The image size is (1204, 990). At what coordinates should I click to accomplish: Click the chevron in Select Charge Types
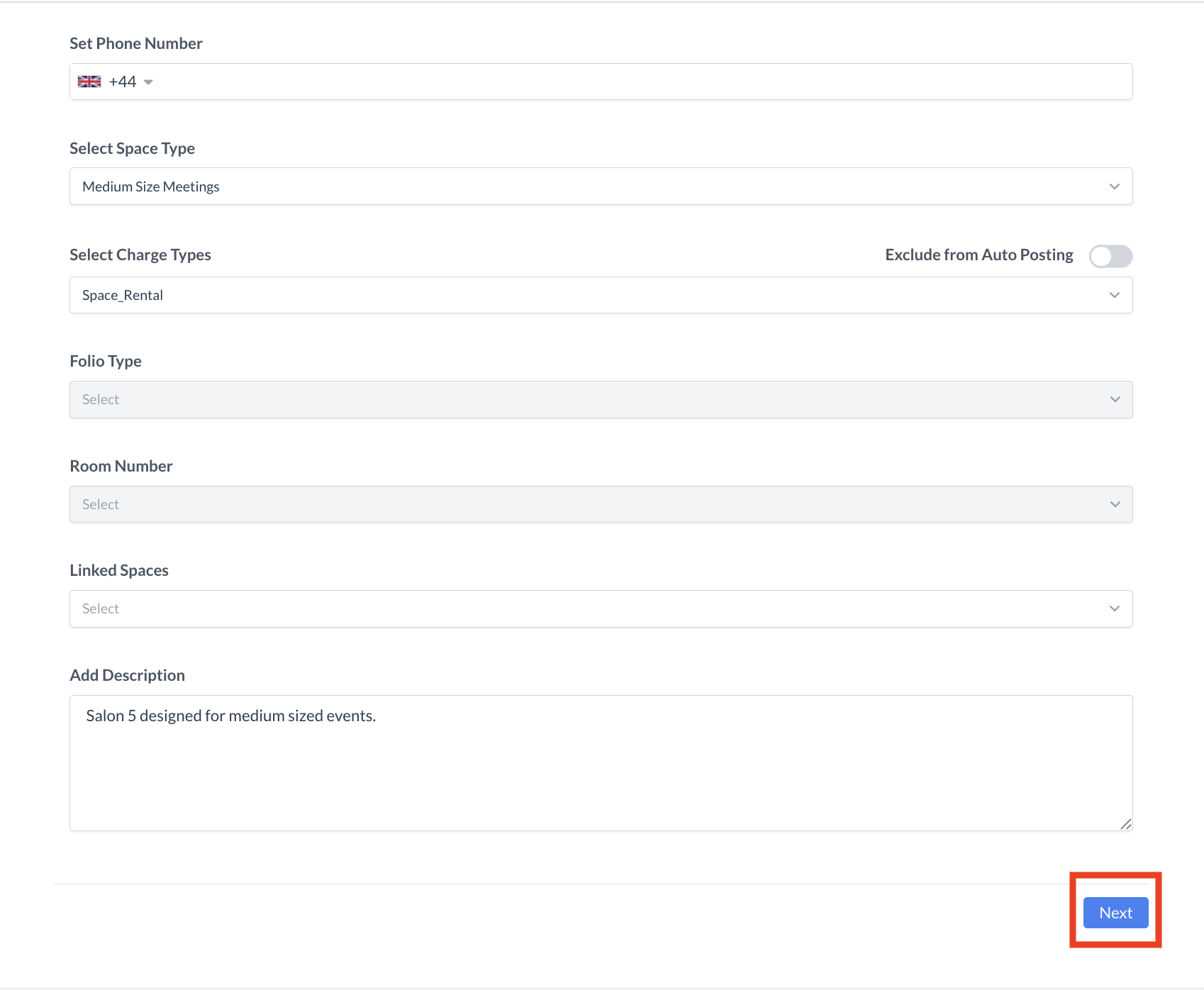click(x=1114, y=295)
